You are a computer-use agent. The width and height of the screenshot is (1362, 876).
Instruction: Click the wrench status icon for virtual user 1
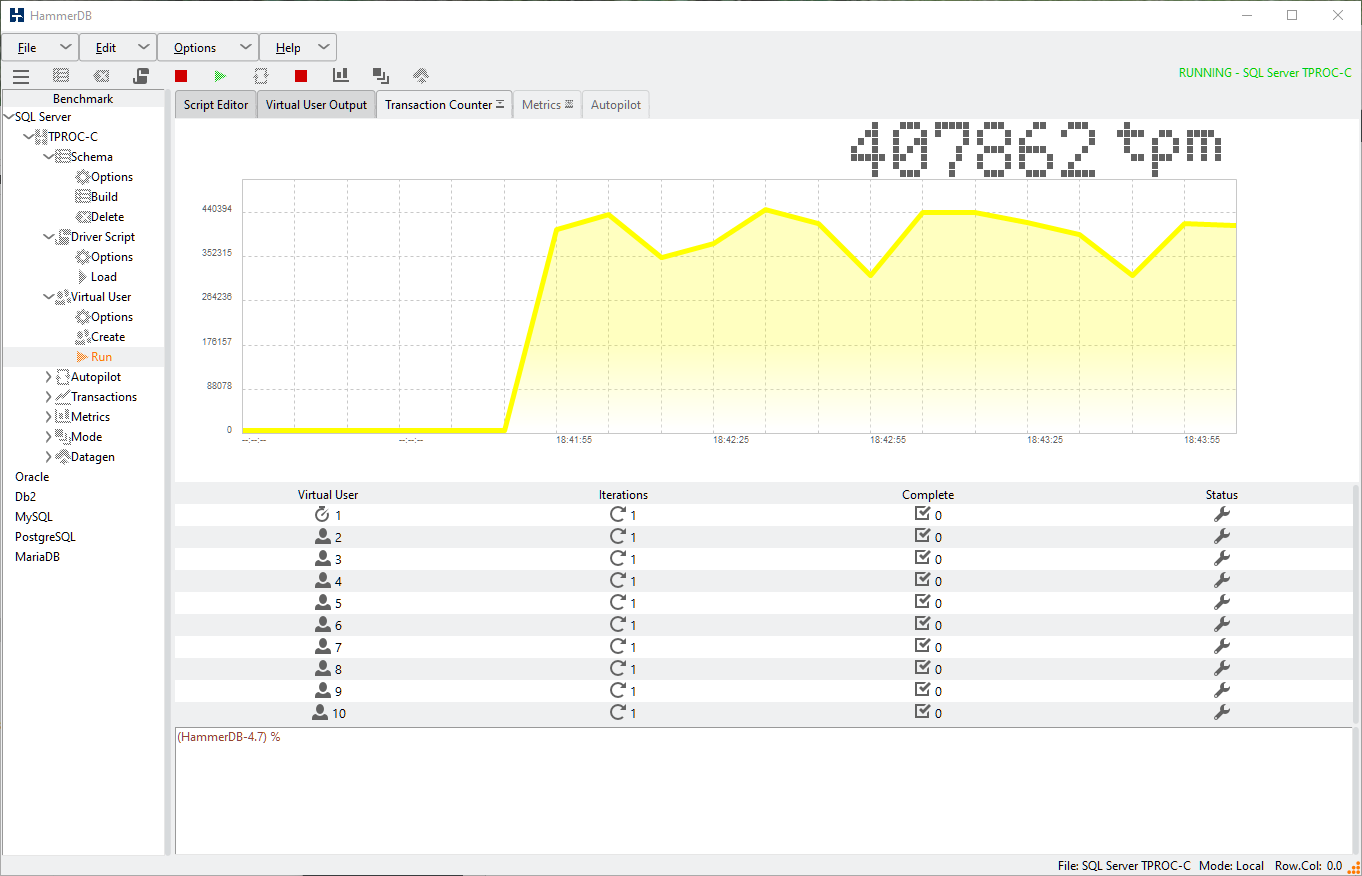1221,514
